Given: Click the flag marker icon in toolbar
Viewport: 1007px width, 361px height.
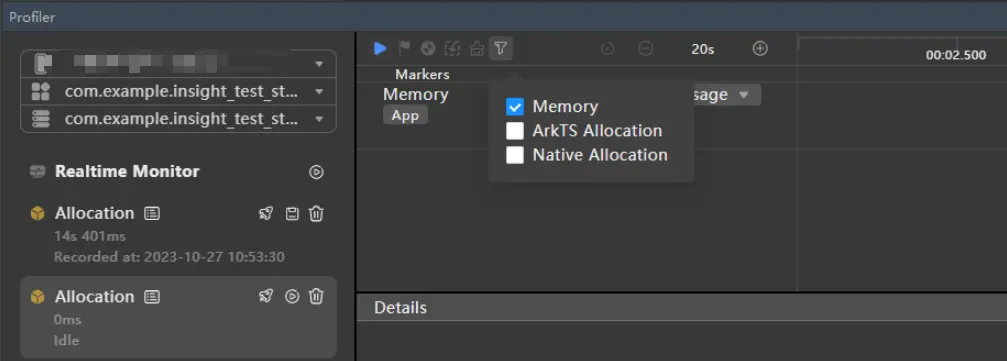Looking at the screenshot, I should click(404, 48).
